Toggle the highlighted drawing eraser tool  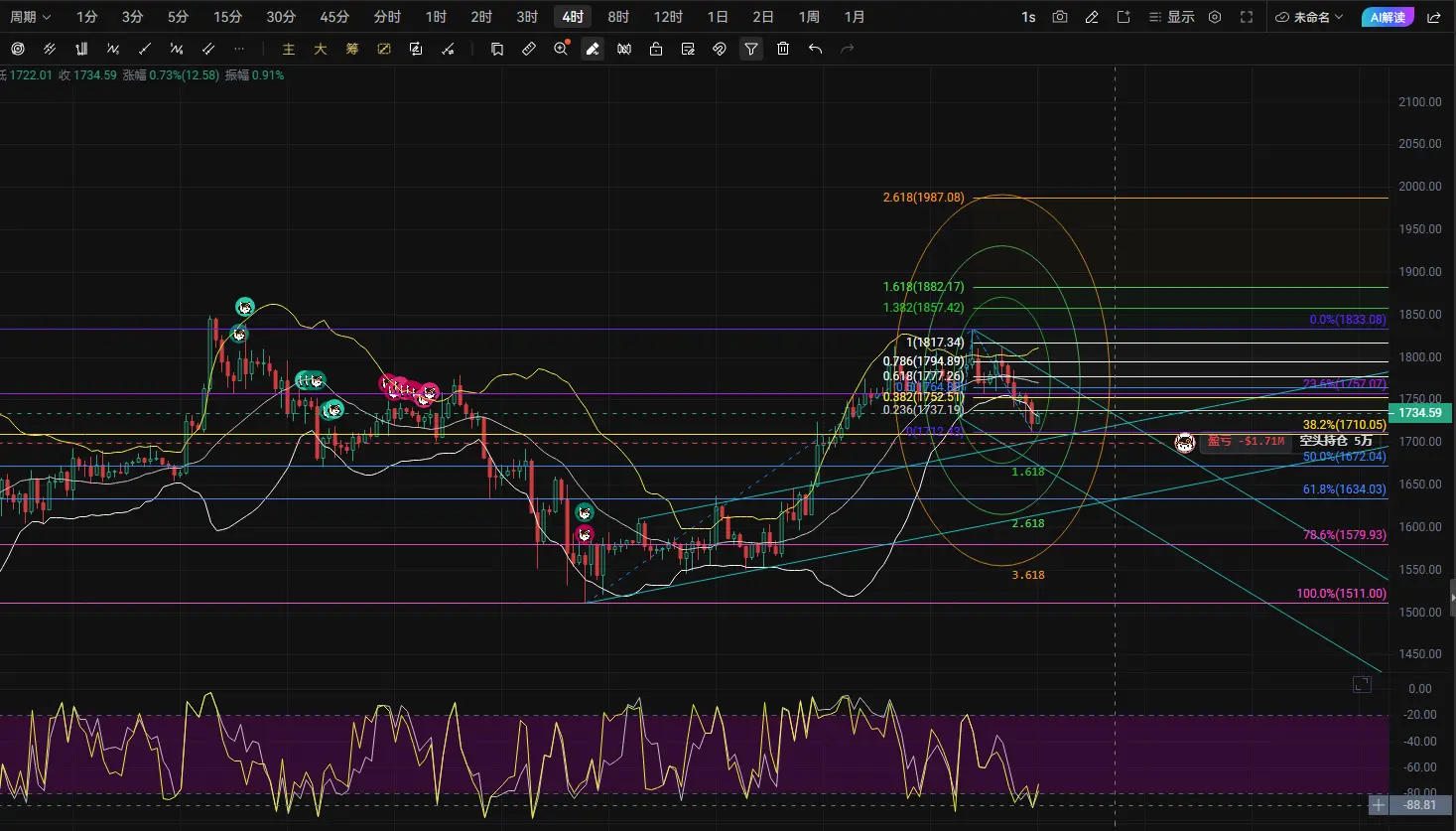coord(593,49)
